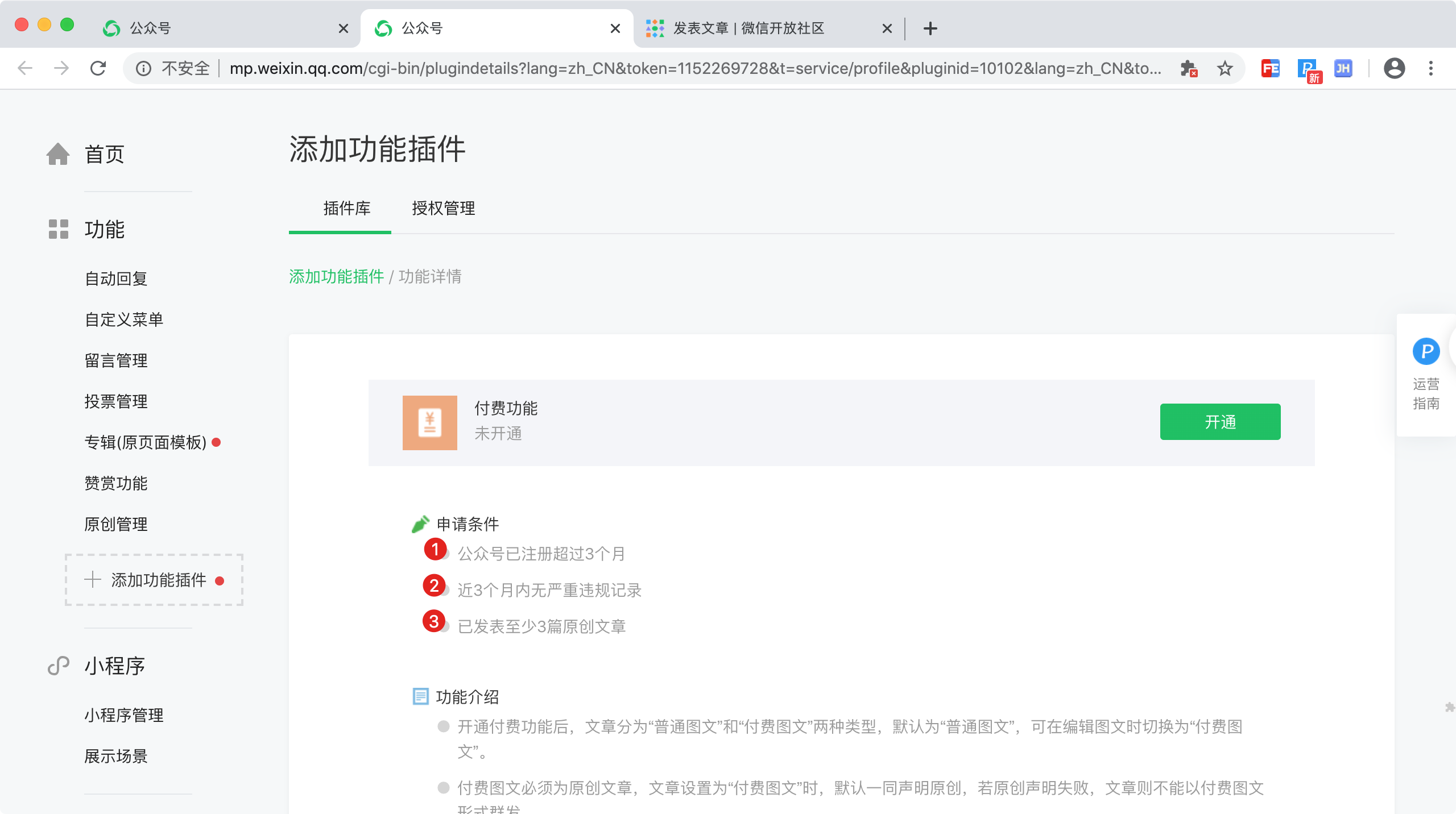The width and height of the screenshot is (1456, 814).
Task: Click the dashed 添加功能插件 sidebar button
Action: coord(154,580)
